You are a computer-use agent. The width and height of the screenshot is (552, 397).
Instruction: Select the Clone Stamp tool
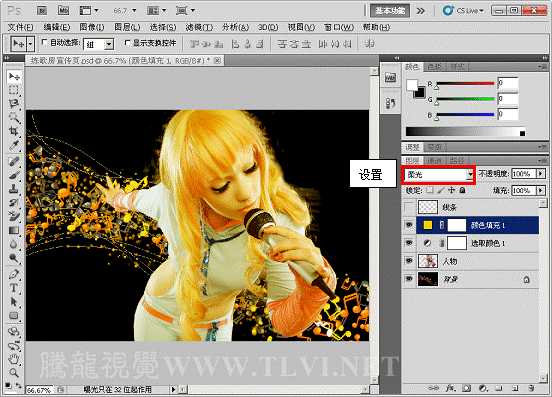[14, 189]
